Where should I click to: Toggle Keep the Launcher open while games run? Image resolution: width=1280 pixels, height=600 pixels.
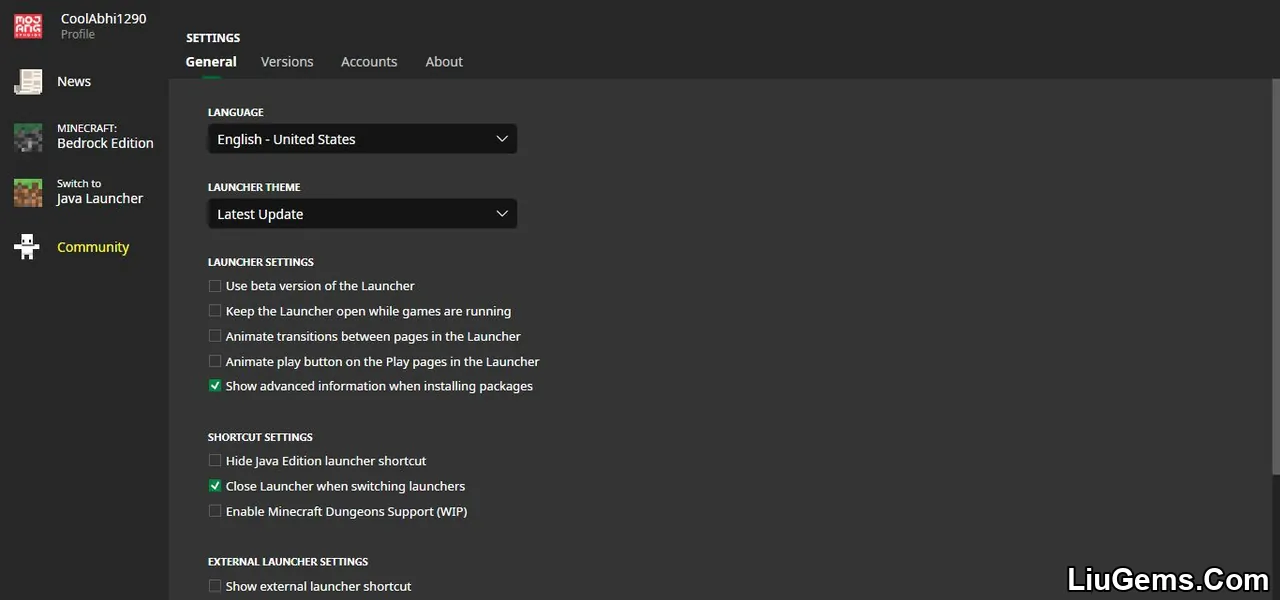[x=215, y=311]
